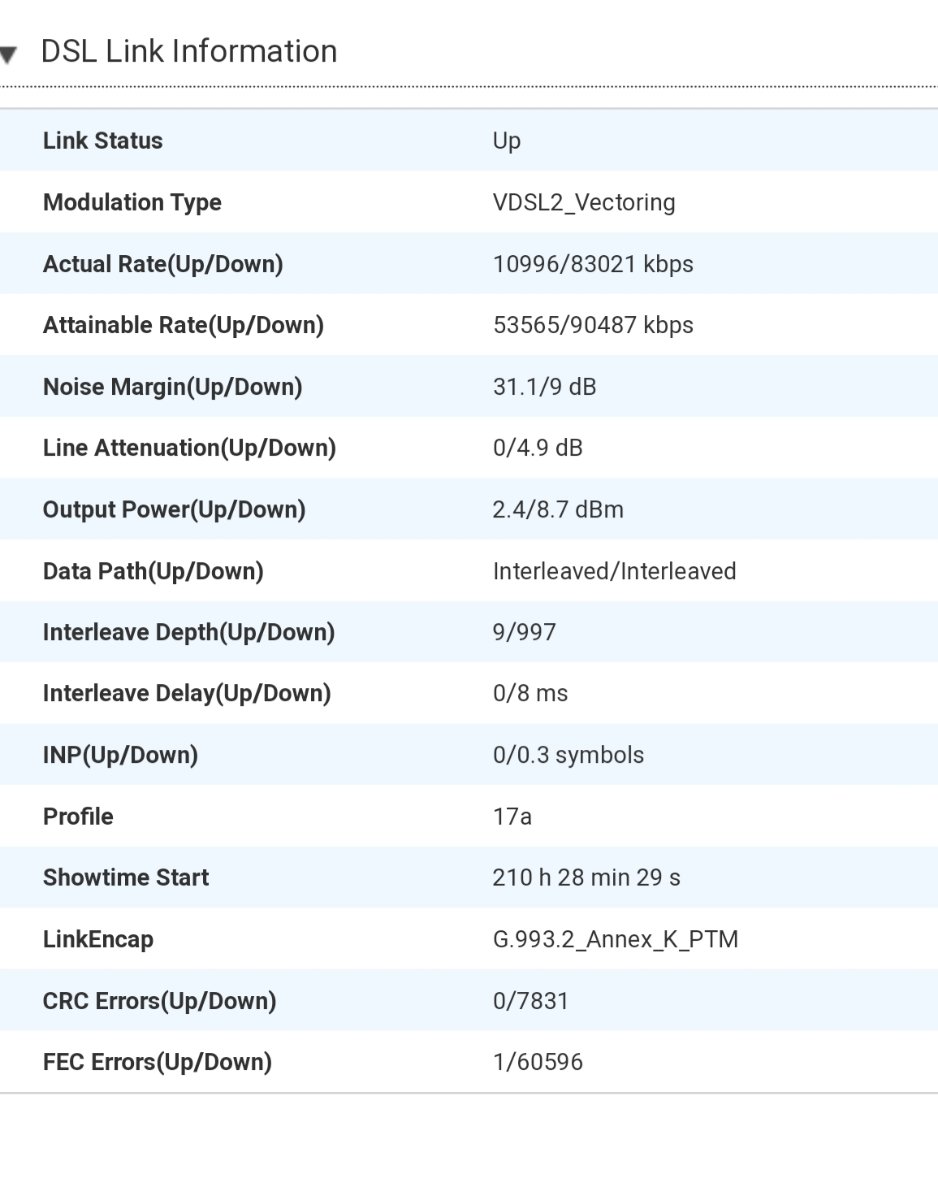
Task: Click the Profile value 17a
Action: pyautogui.click(x=512, y=816)
